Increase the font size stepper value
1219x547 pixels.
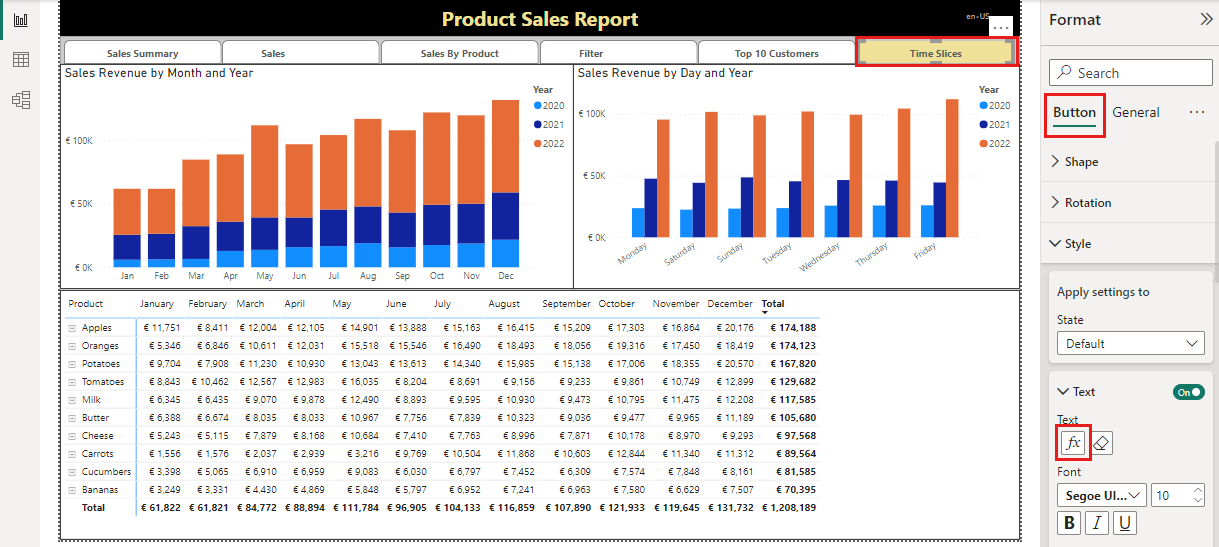(1197, 490)
